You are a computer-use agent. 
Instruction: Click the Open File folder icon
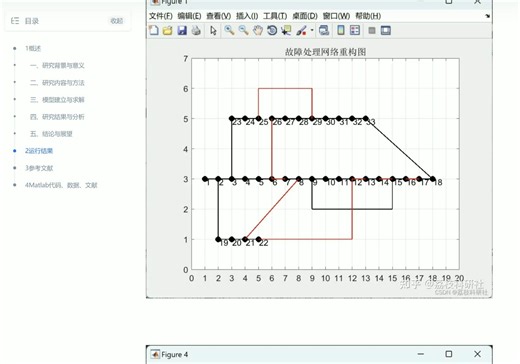coord(167,31)
